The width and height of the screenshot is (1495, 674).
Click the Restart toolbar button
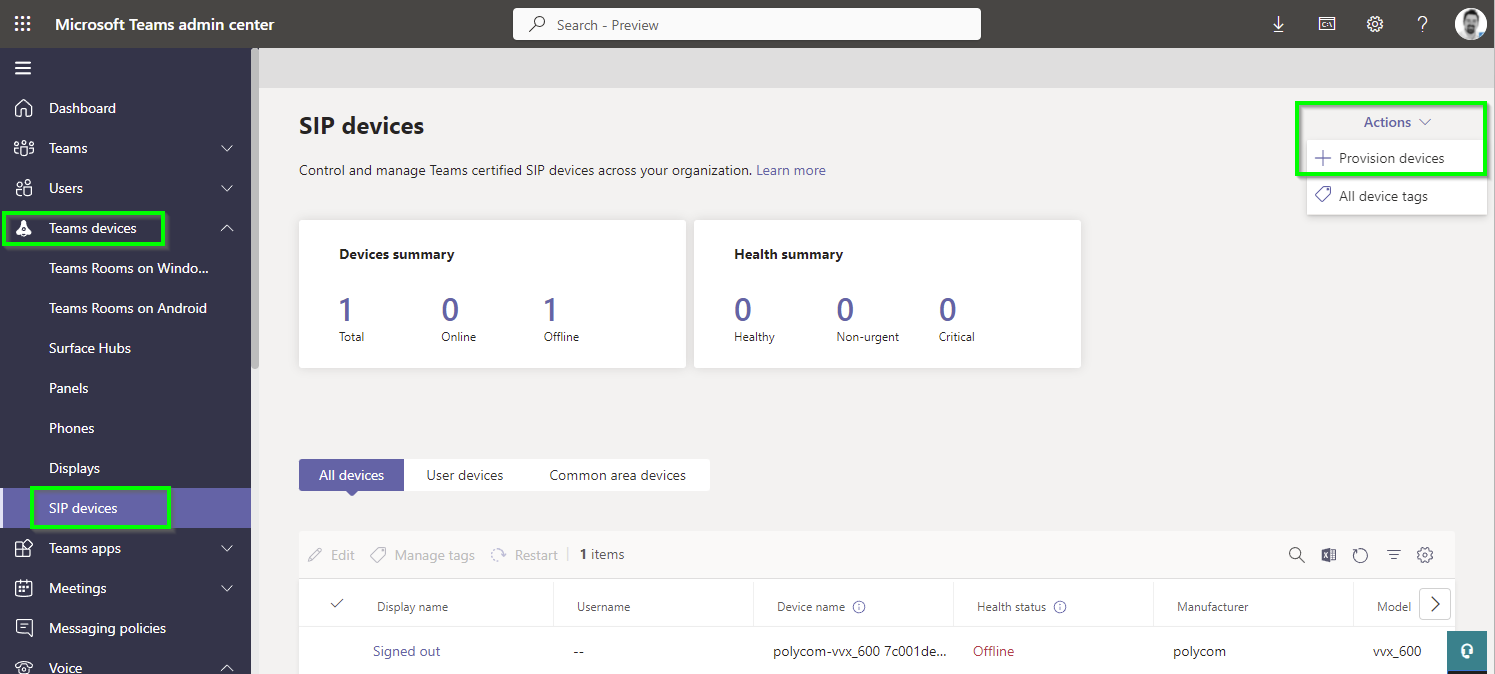click(x=524, y=555)
